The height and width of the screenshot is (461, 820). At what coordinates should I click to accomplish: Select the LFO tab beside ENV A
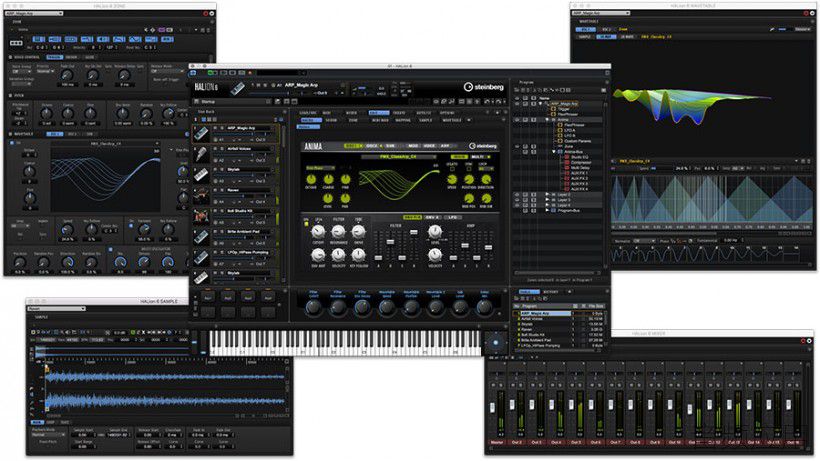pos(452,217)
